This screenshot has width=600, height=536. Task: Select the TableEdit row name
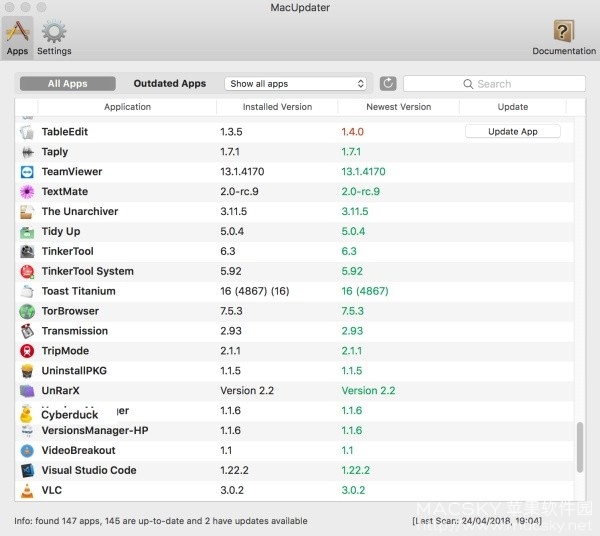tap(65, 132)
